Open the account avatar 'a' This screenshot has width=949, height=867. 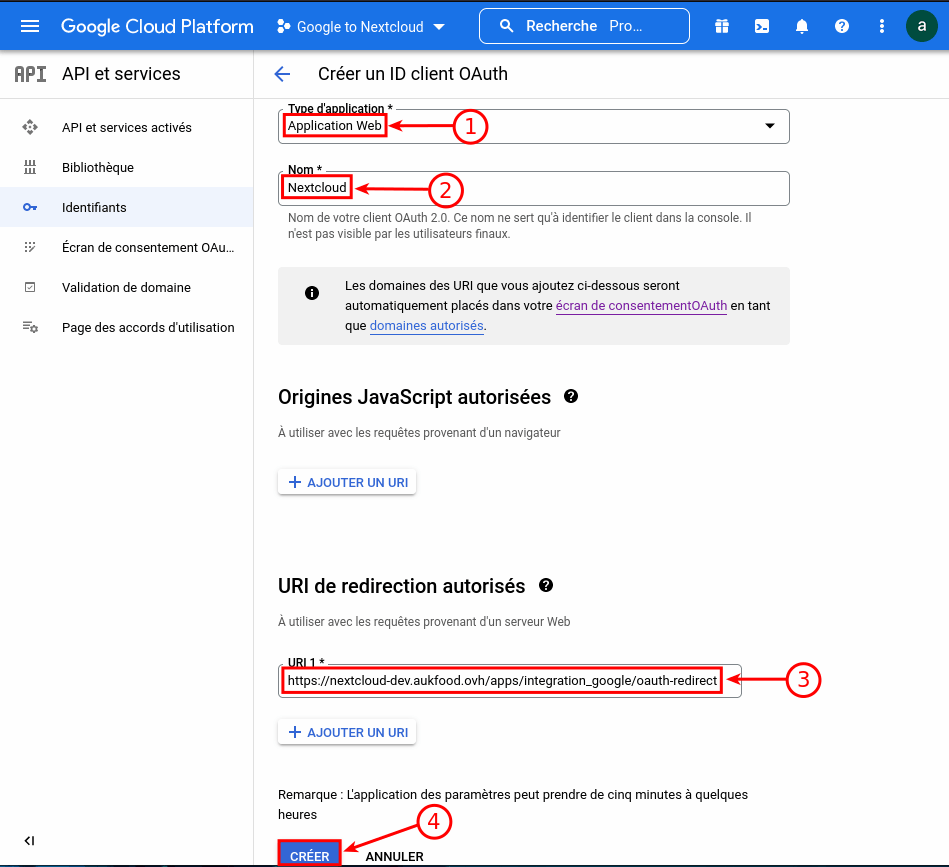pos(921,26)
